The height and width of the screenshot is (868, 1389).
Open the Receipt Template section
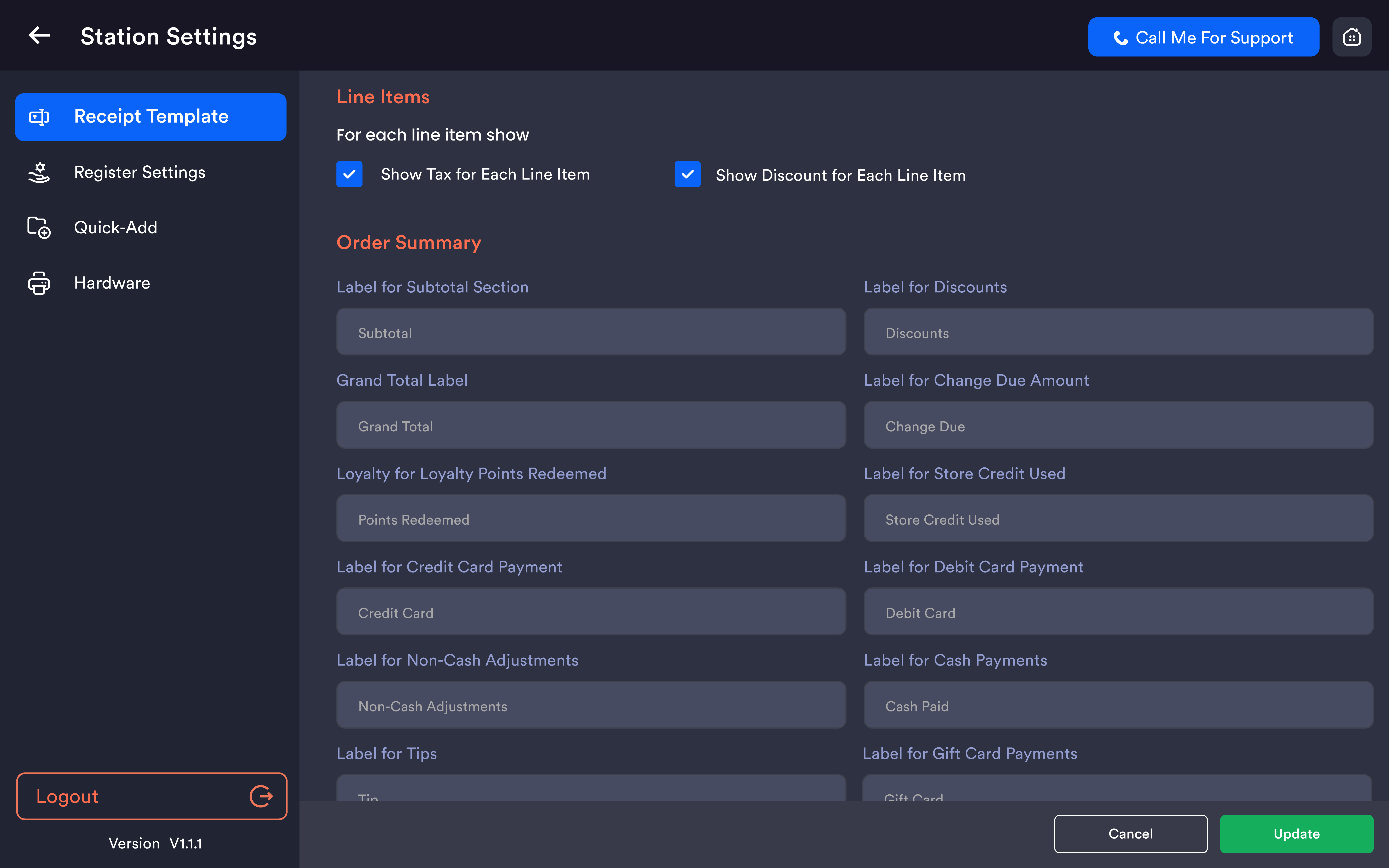coord(151,117)
